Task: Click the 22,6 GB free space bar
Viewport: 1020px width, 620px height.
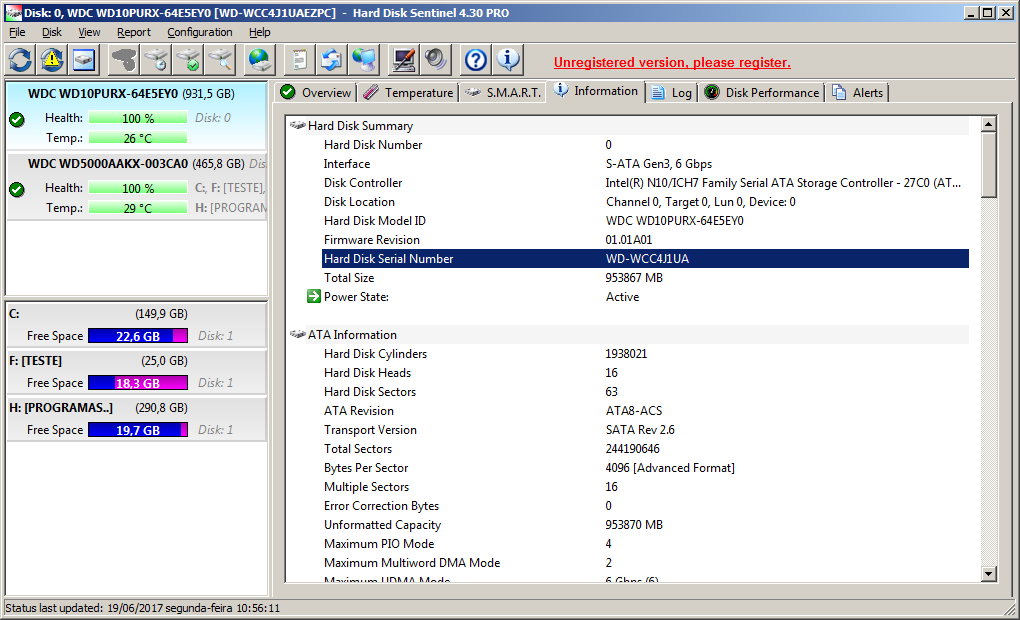Action: [138, 336]
